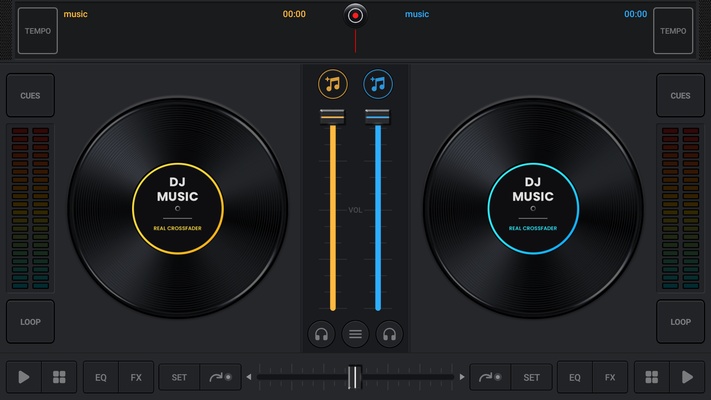Start recording with the red record button
This screenshot has width=711, height=400.
tap(355, 16)
